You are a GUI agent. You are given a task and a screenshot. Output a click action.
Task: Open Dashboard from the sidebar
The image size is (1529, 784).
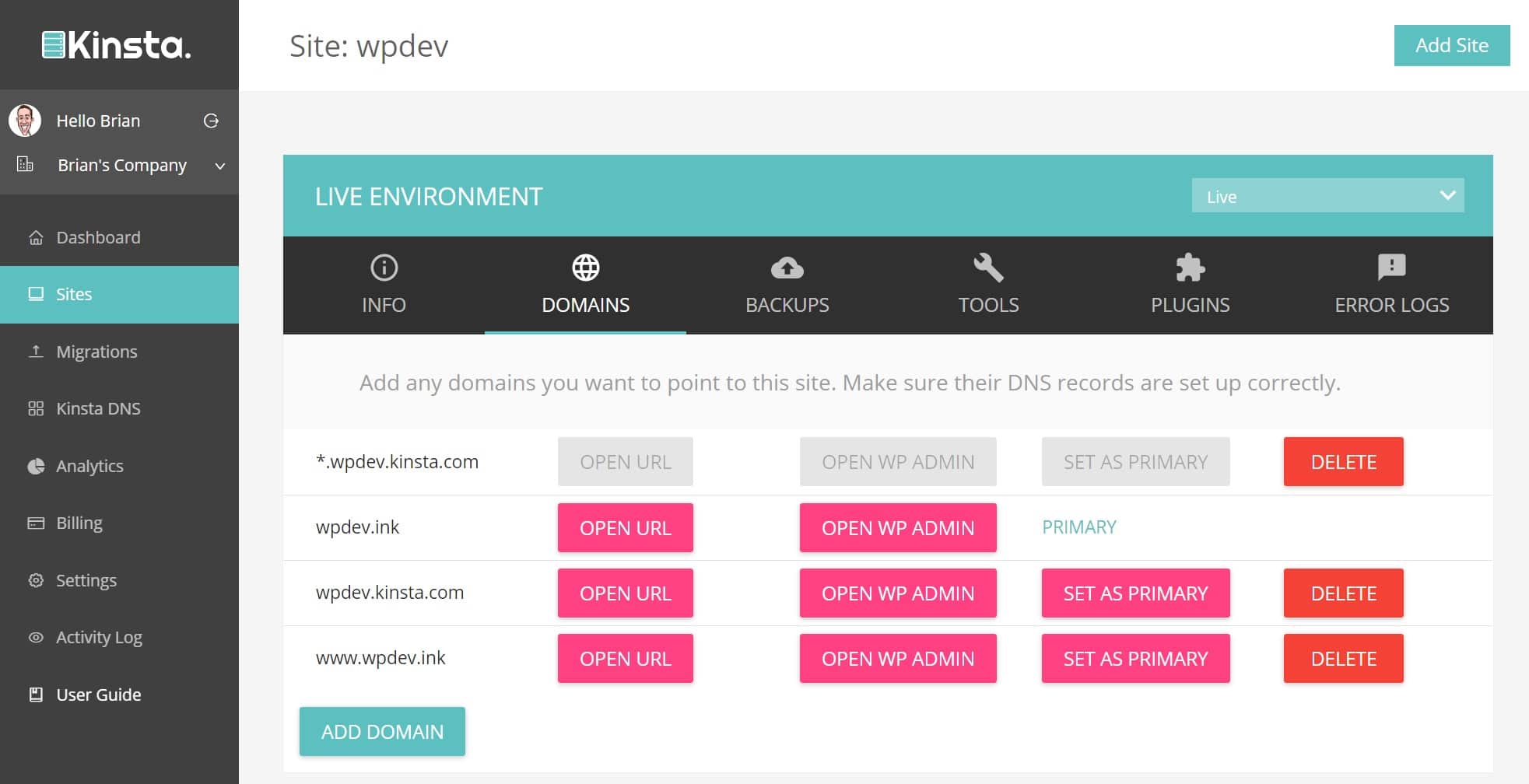pos(119,237)
